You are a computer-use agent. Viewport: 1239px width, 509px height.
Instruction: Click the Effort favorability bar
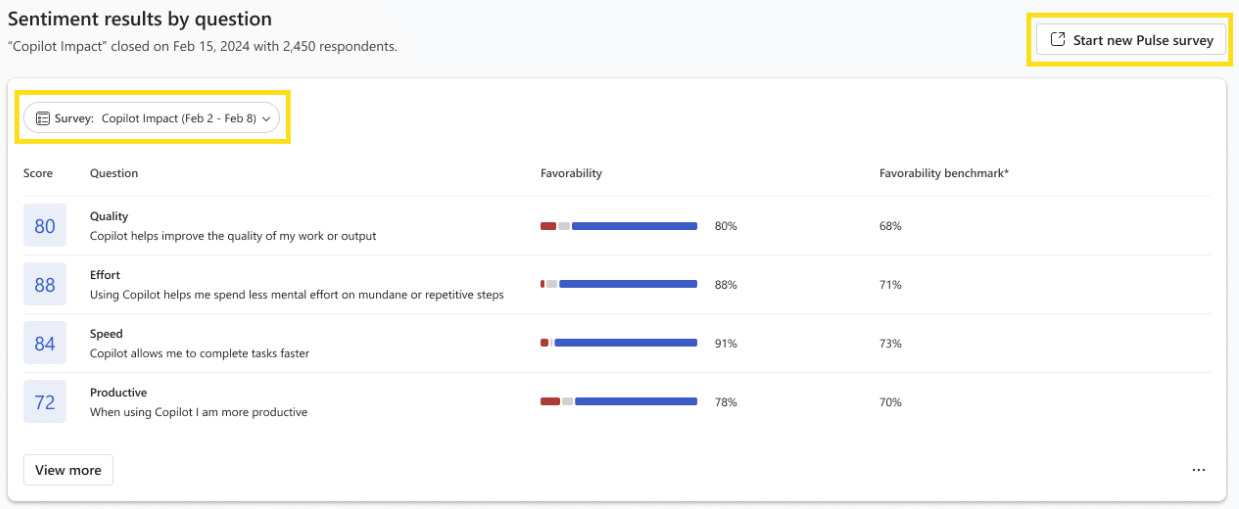point(618,285)
